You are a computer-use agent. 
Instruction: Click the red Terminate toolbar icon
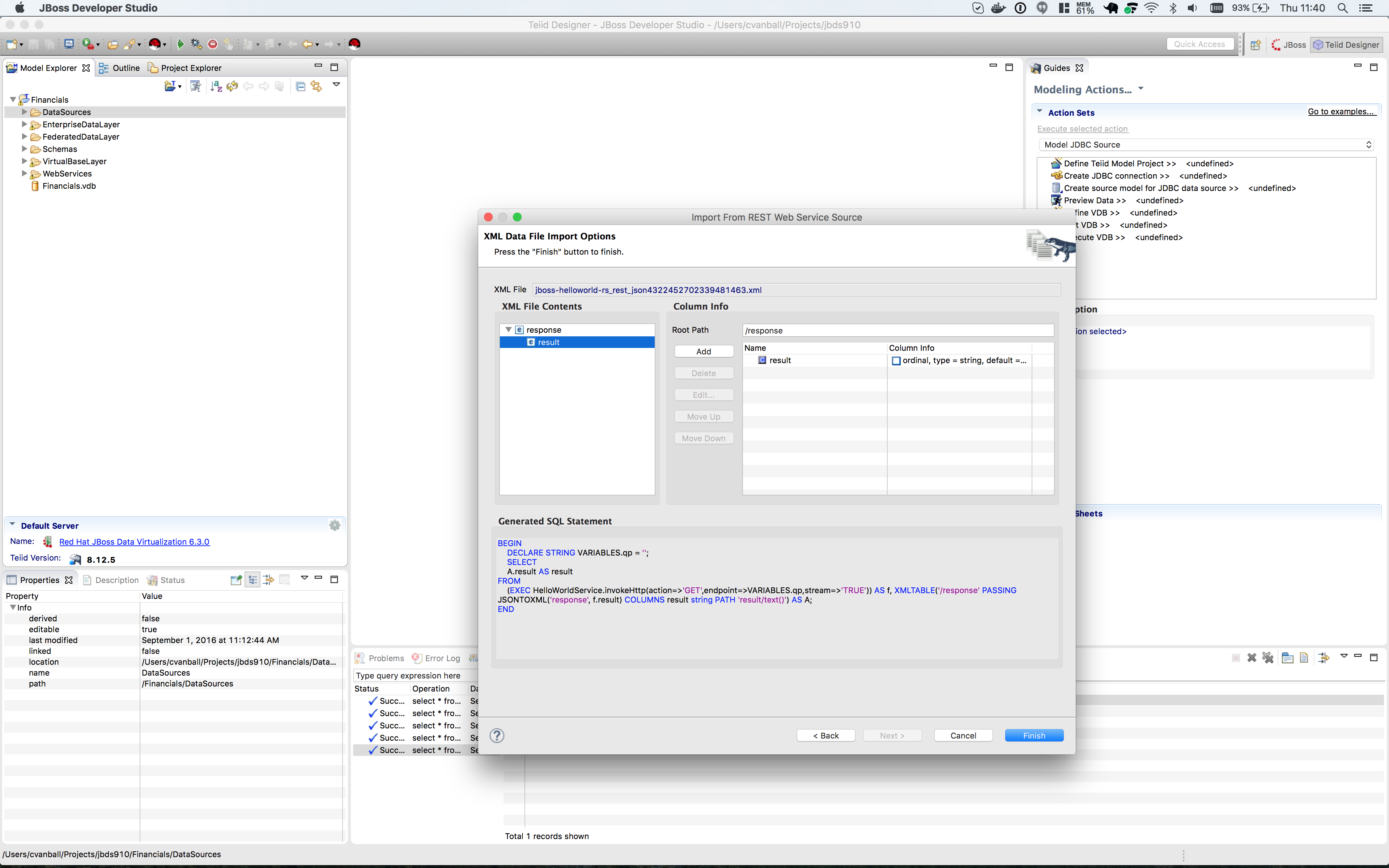tap(212, 44)
